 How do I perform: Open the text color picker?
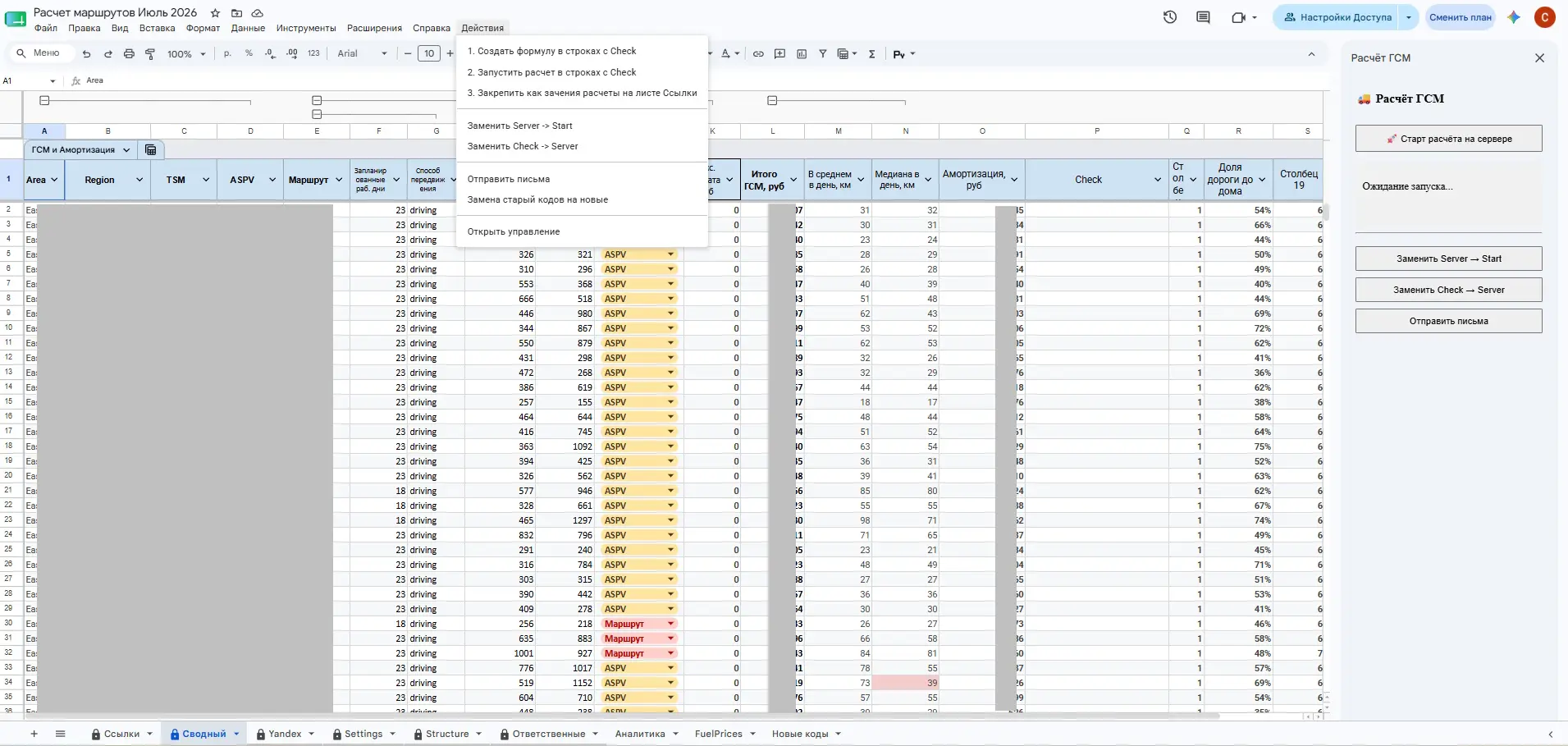click(729, 54)
